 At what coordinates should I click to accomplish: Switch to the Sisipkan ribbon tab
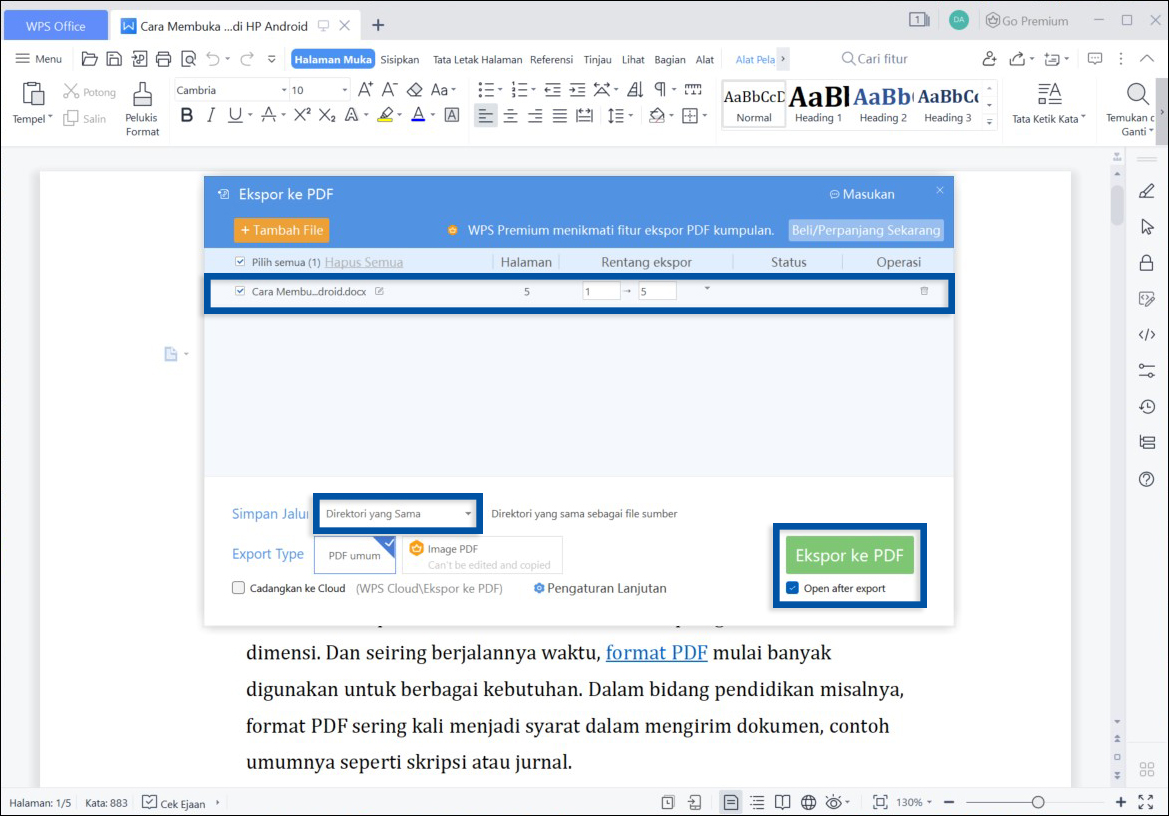399,59
